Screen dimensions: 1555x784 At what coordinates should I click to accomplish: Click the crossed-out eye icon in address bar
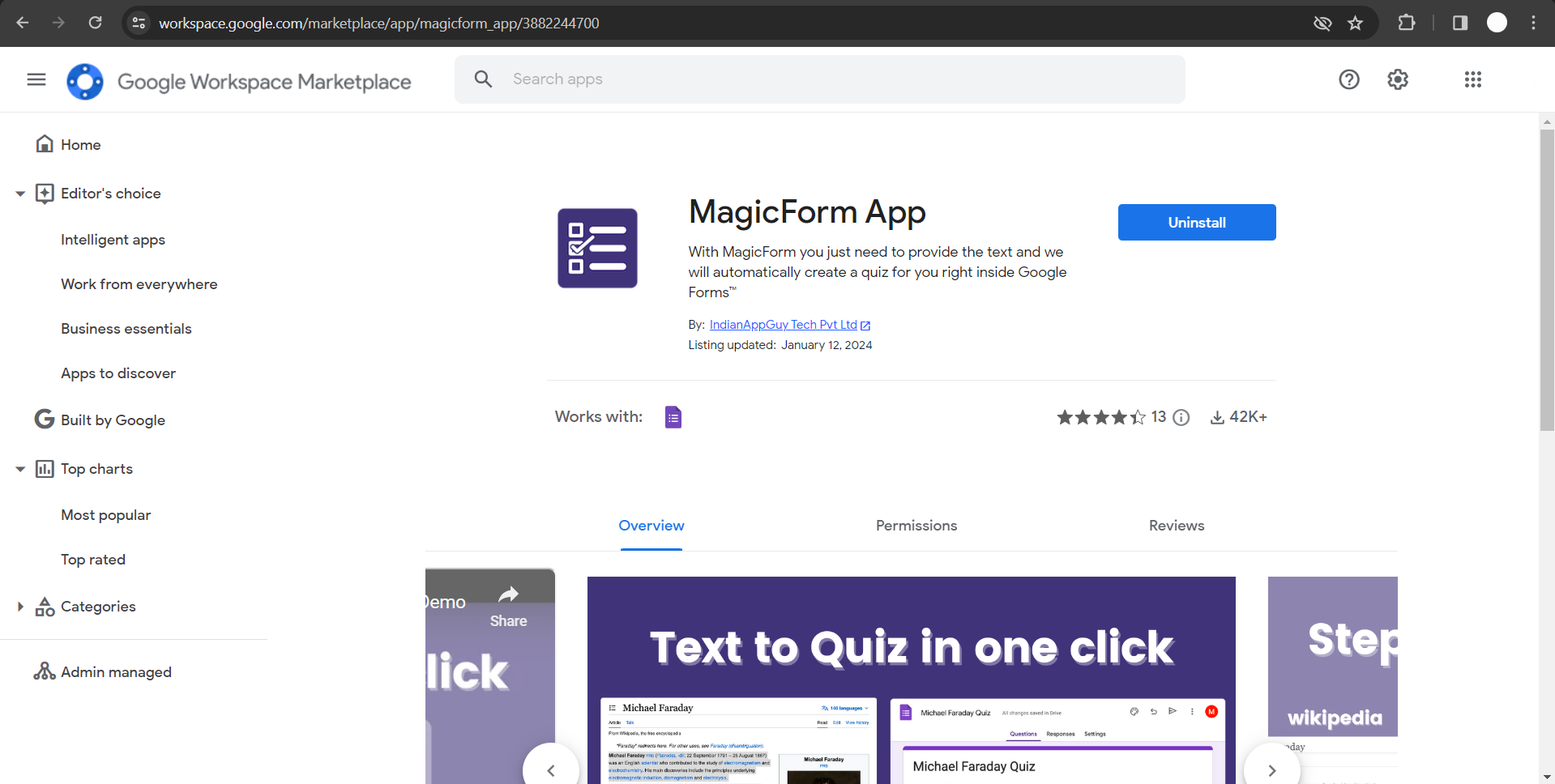(1322, 23)
